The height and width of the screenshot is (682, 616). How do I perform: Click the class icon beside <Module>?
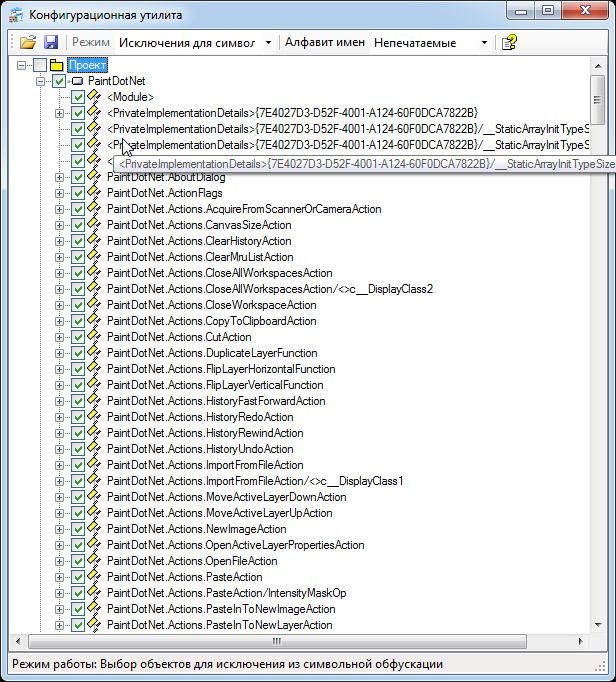tap(95, 97)
